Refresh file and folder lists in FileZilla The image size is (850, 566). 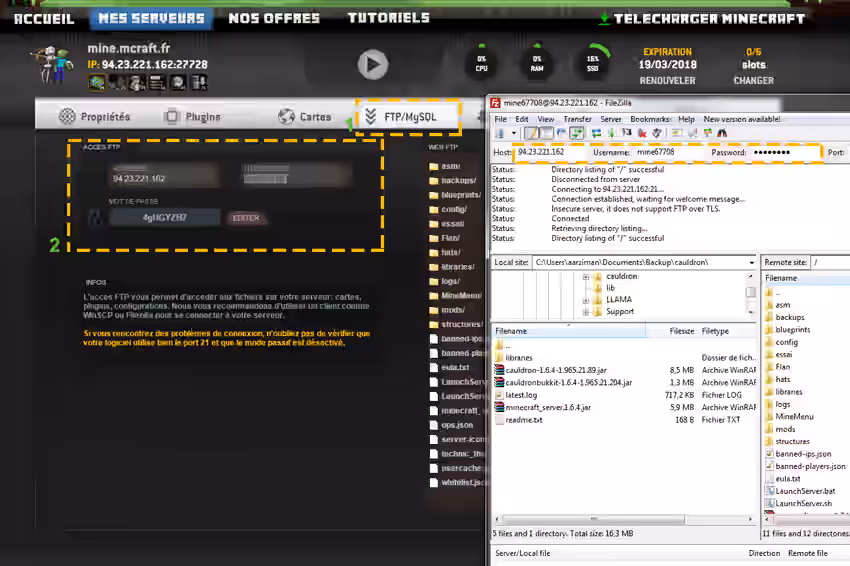pyautogui.click(x=596, y=133)
